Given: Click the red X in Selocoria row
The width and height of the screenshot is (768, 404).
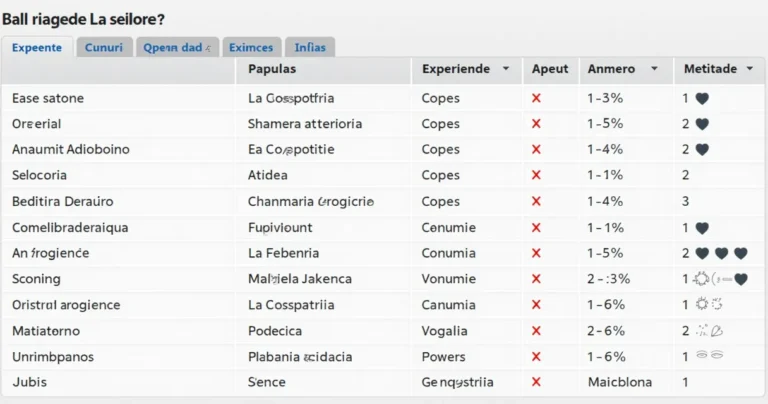Looking at the screenshot, I should [536, 175].
